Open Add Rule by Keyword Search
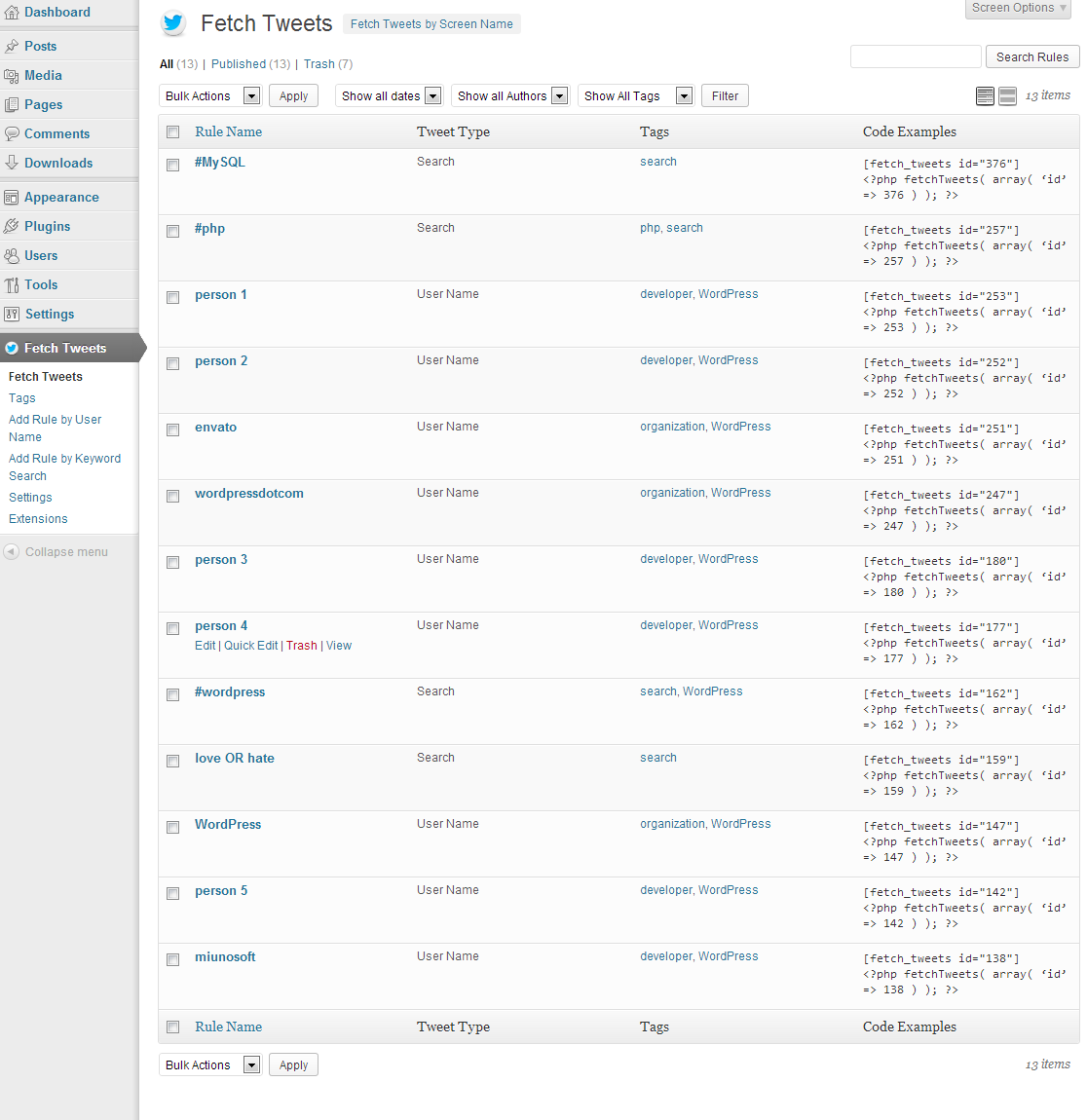This screenshot has height=1120, width=1087. pos(64,467)
